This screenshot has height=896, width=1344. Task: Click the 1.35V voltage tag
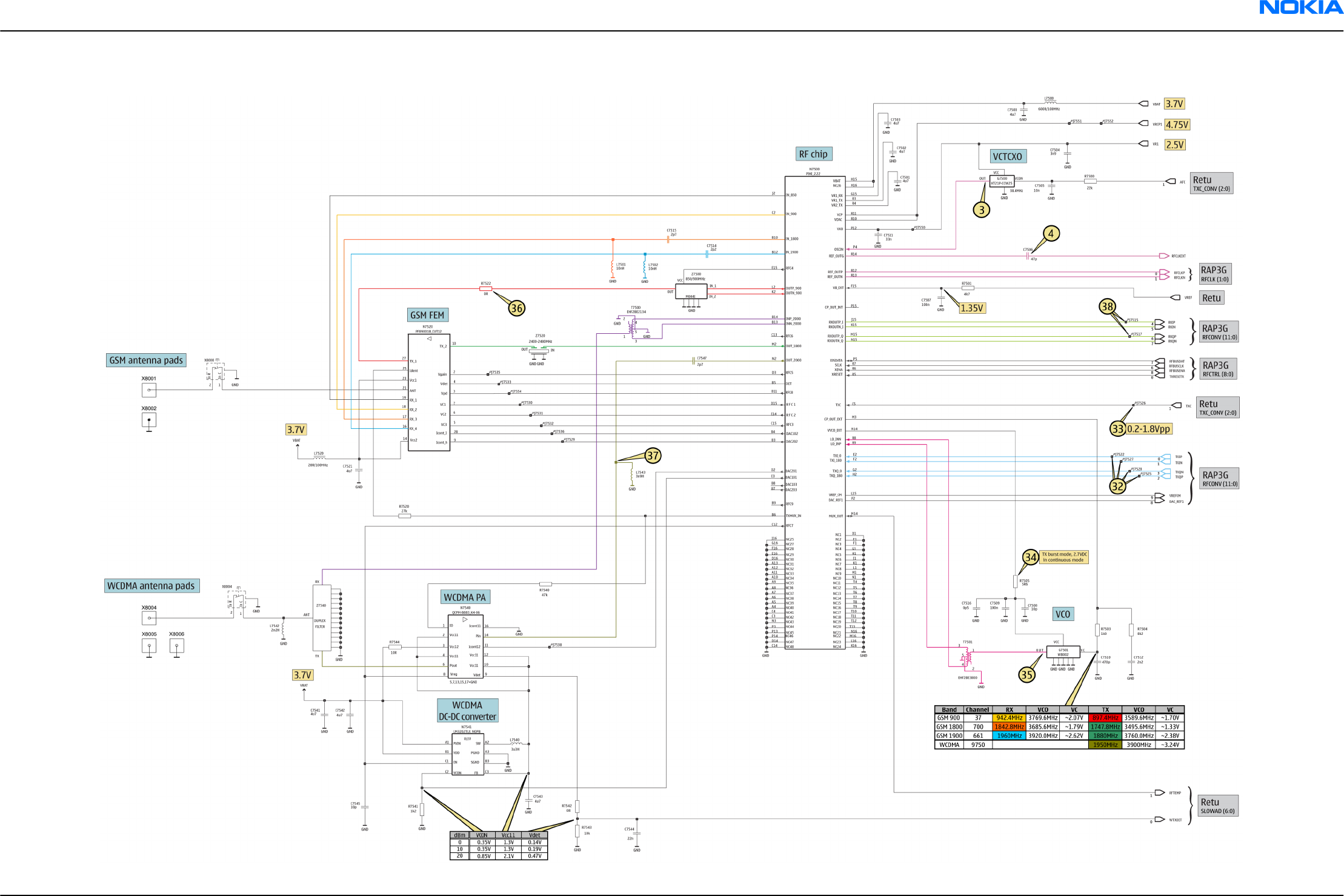(972, 308)
